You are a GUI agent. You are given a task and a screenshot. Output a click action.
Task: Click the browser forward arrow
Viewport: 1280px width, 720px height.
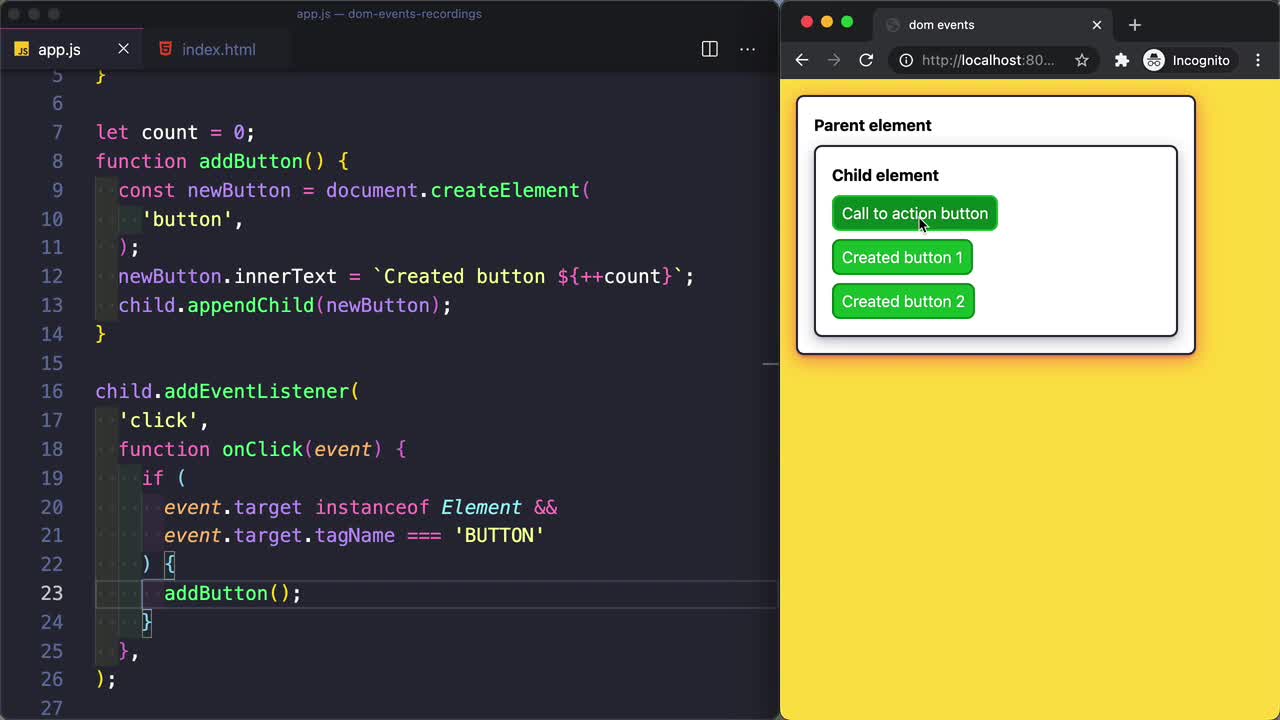pos(834,60)
